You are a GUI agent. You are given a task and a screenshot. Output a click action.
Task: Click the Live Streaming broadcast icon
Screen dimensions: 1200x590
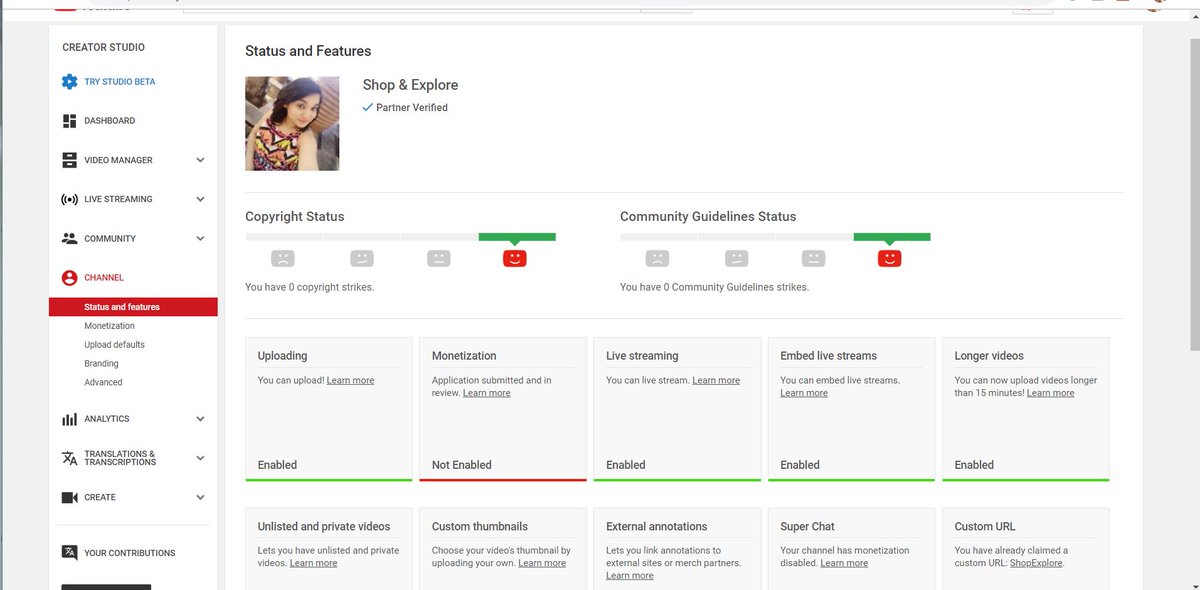tap(69, 199)
